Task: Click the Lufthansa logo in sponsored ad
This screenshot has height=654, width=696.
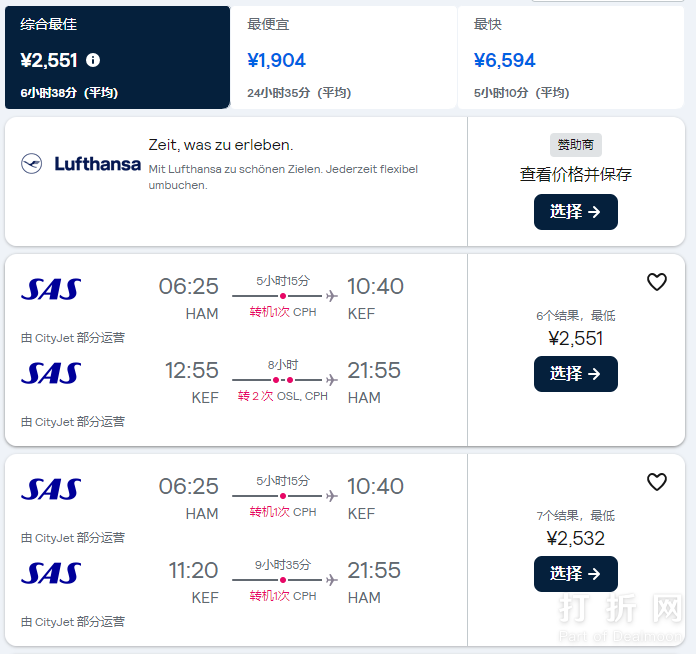Action: pos(81,164)
